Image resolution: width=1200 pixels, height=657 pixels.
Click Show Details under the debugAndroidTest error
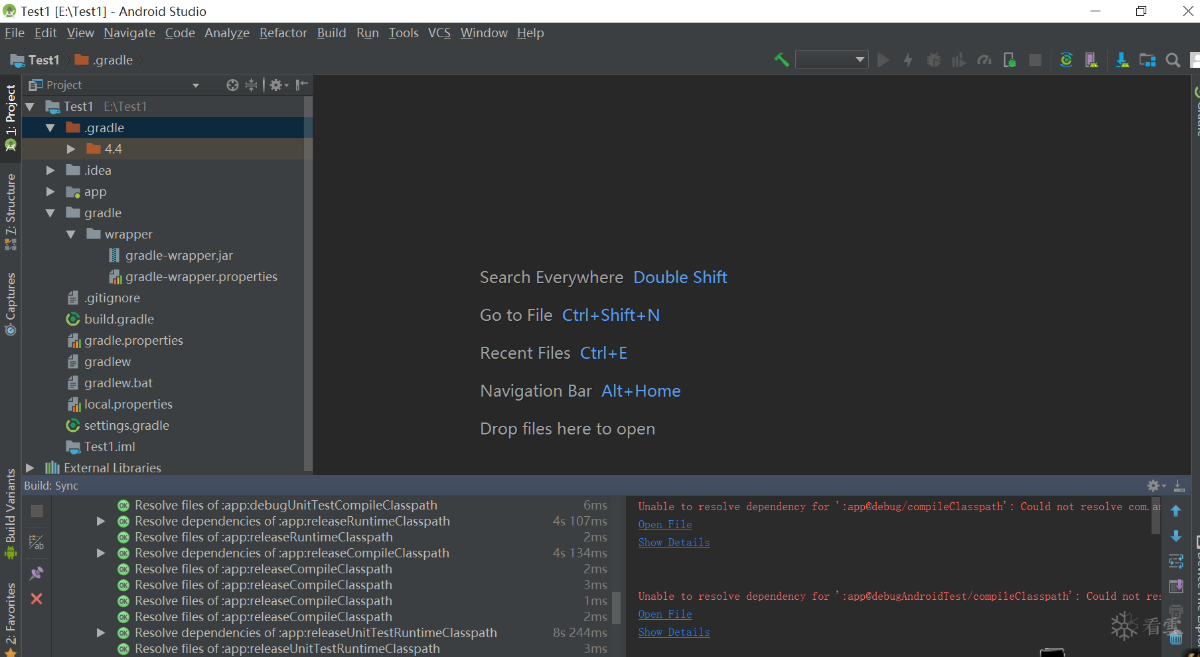674,632
